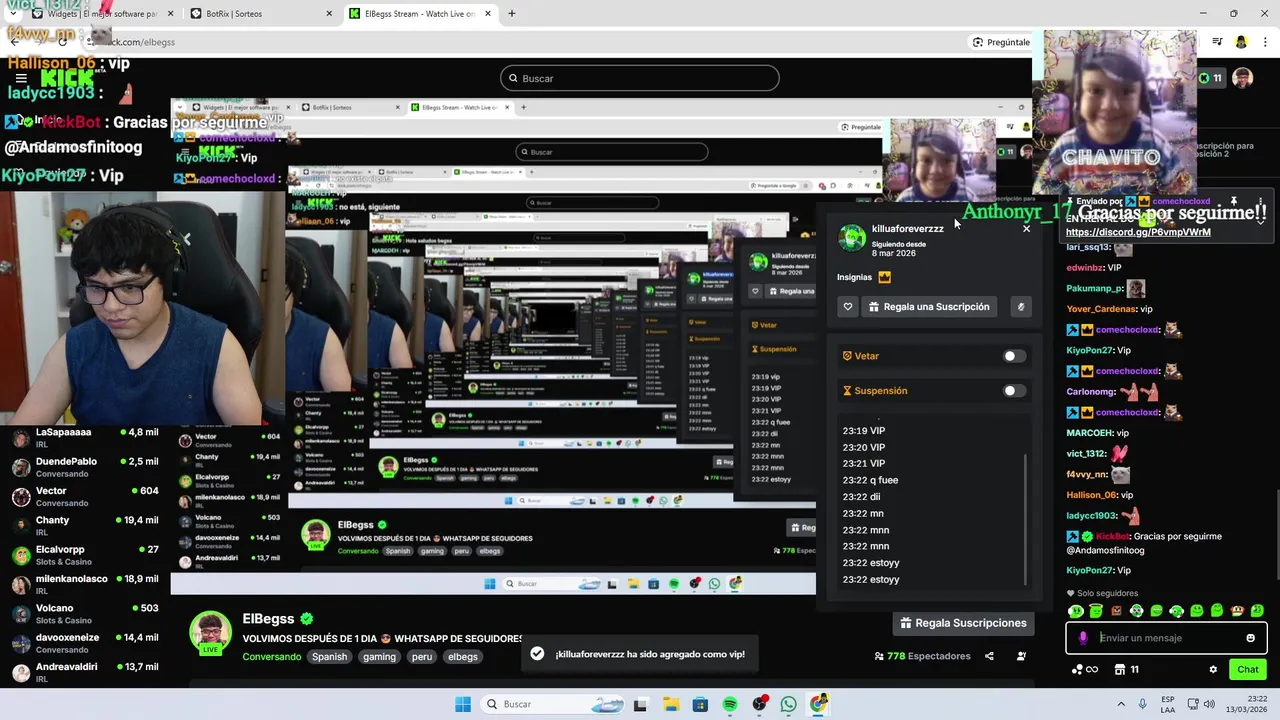This screenshot has height=720, width=1280.
Task: Open Andreavaldiri channel in sidebar
Action: point(85,672)
